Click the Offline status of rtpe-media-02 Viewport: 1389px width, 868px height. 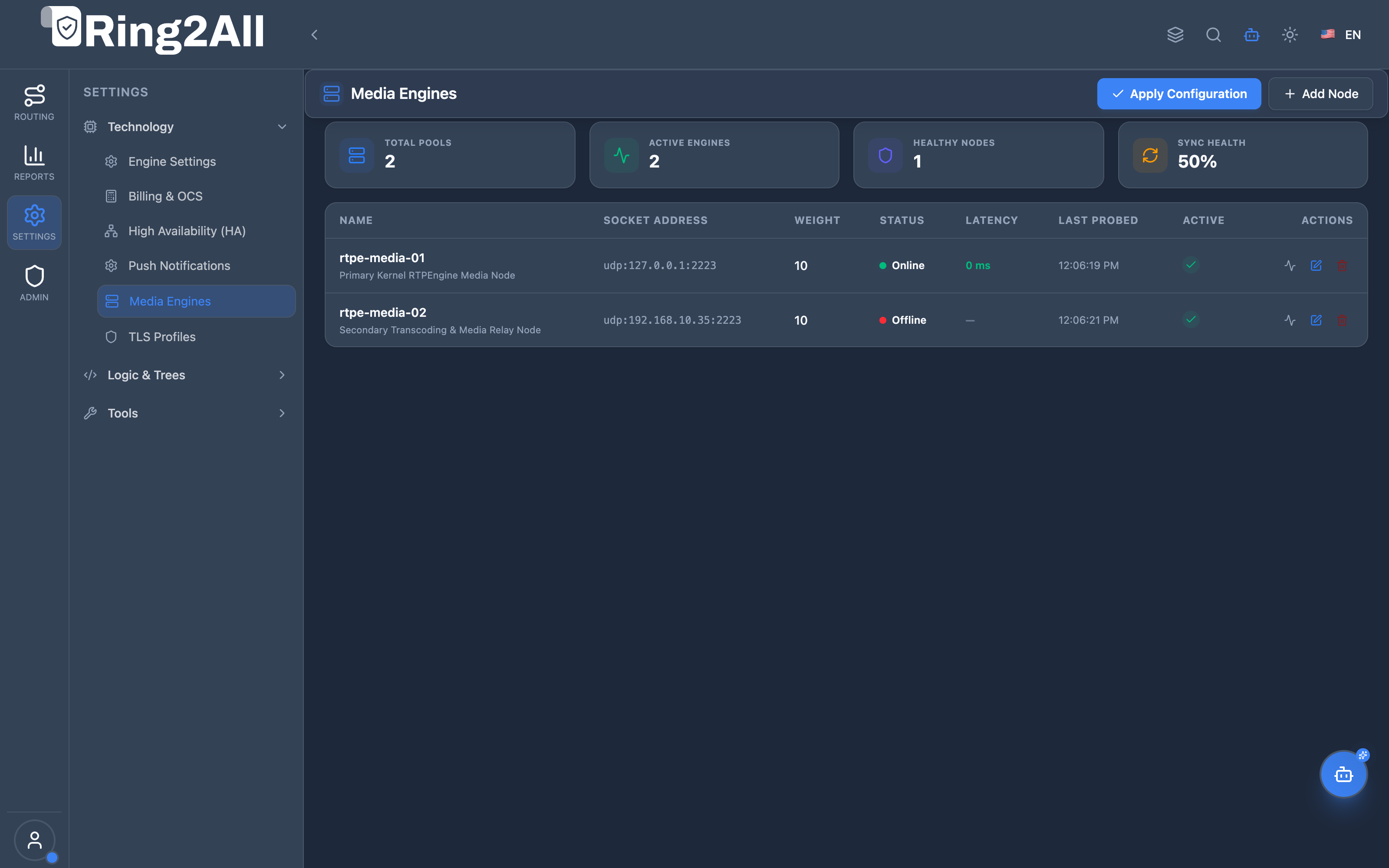[x=903, y=320]
